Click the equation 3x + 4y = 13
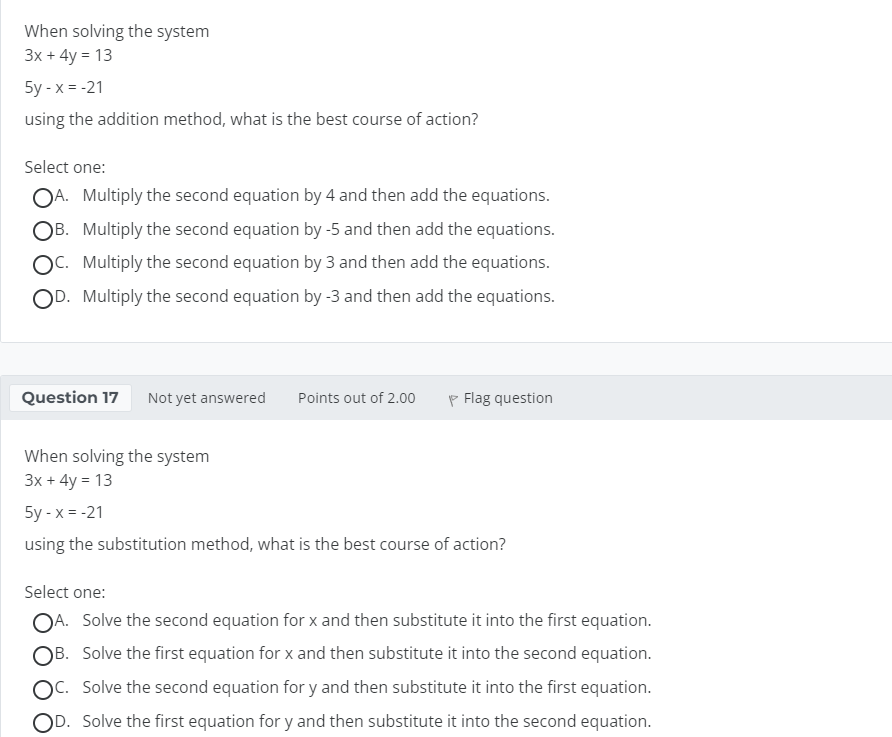The height and width of the screenshot is (737, 892). click(68, 56)
